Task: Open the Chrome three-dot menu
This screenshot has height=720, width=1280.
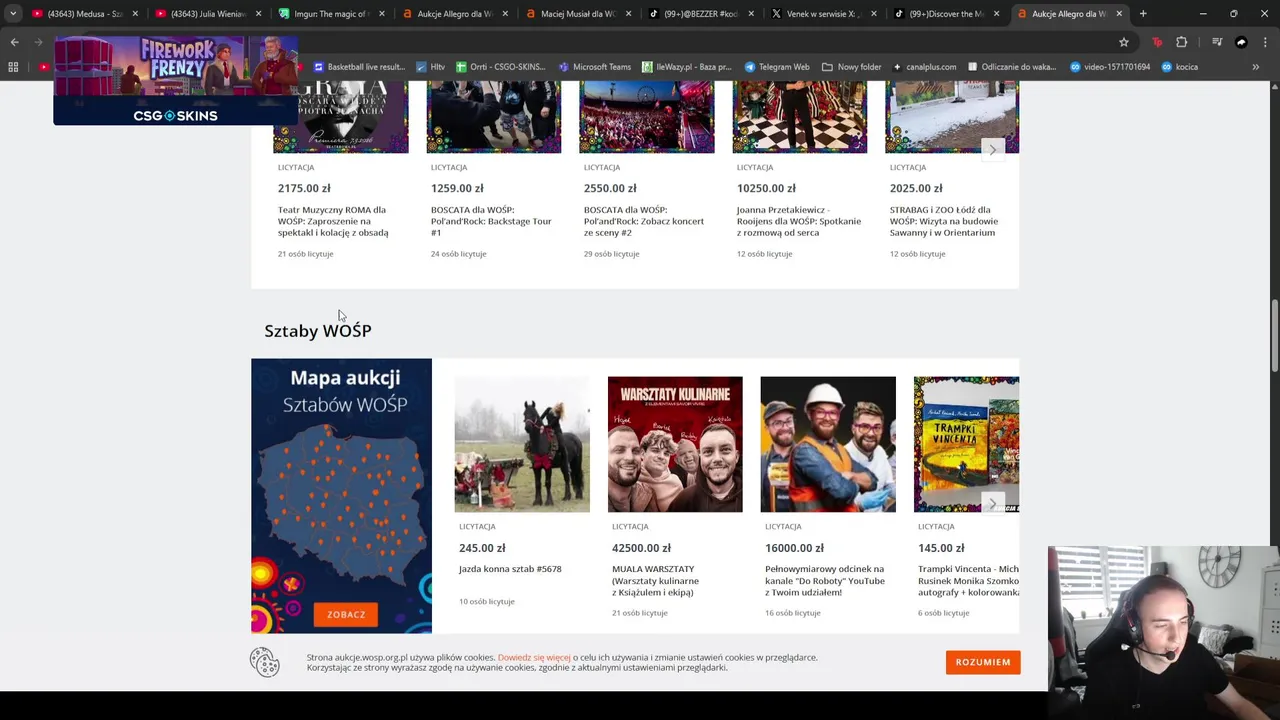Action: coord(1264,42)
